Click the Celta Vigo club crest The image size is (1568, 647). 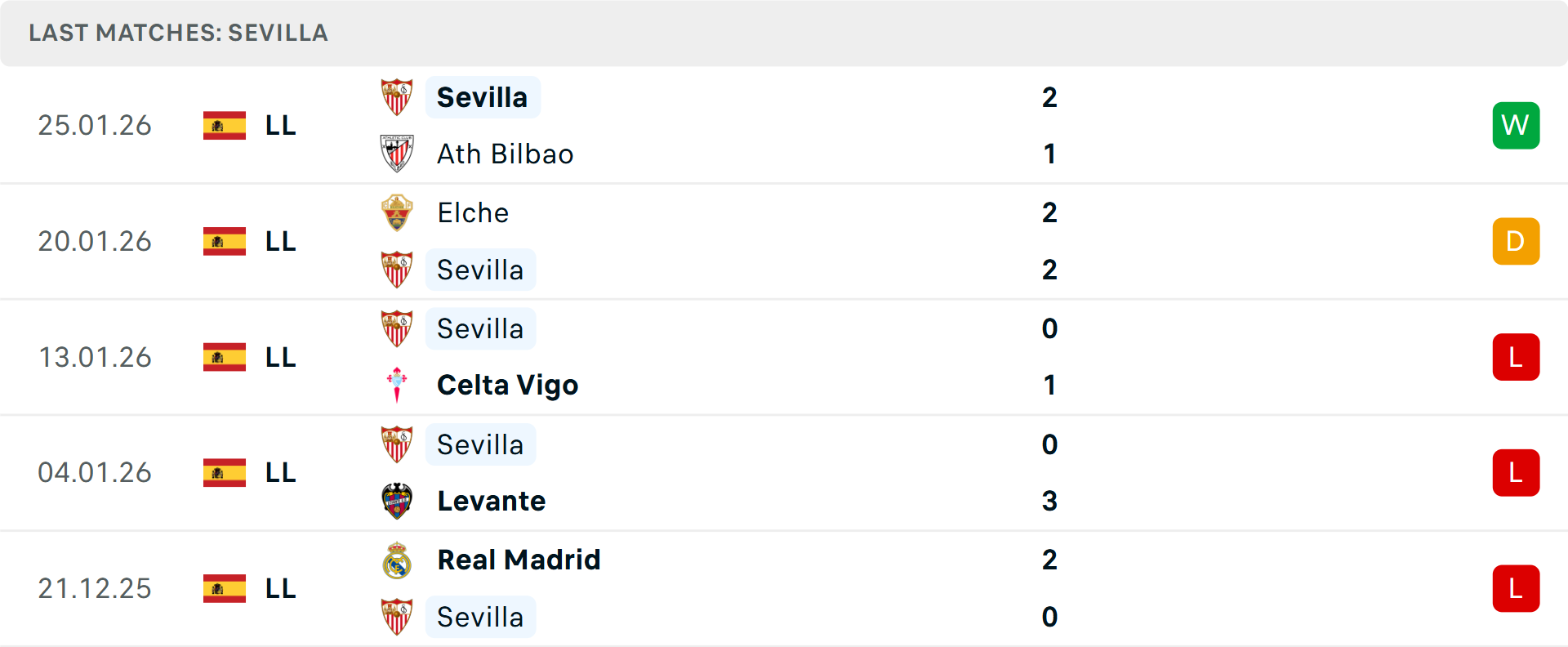tap(397, 385)
